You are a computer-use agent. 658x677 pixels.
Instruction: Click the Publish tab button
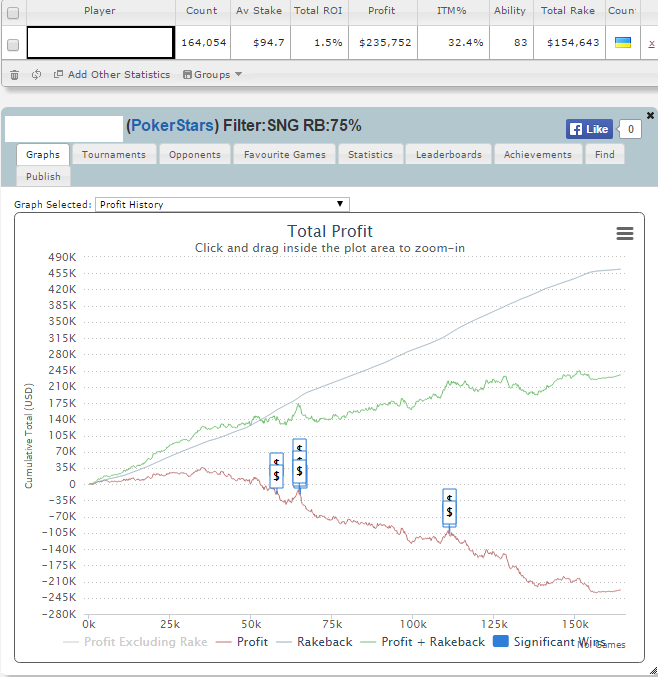(x=43, y=177)
